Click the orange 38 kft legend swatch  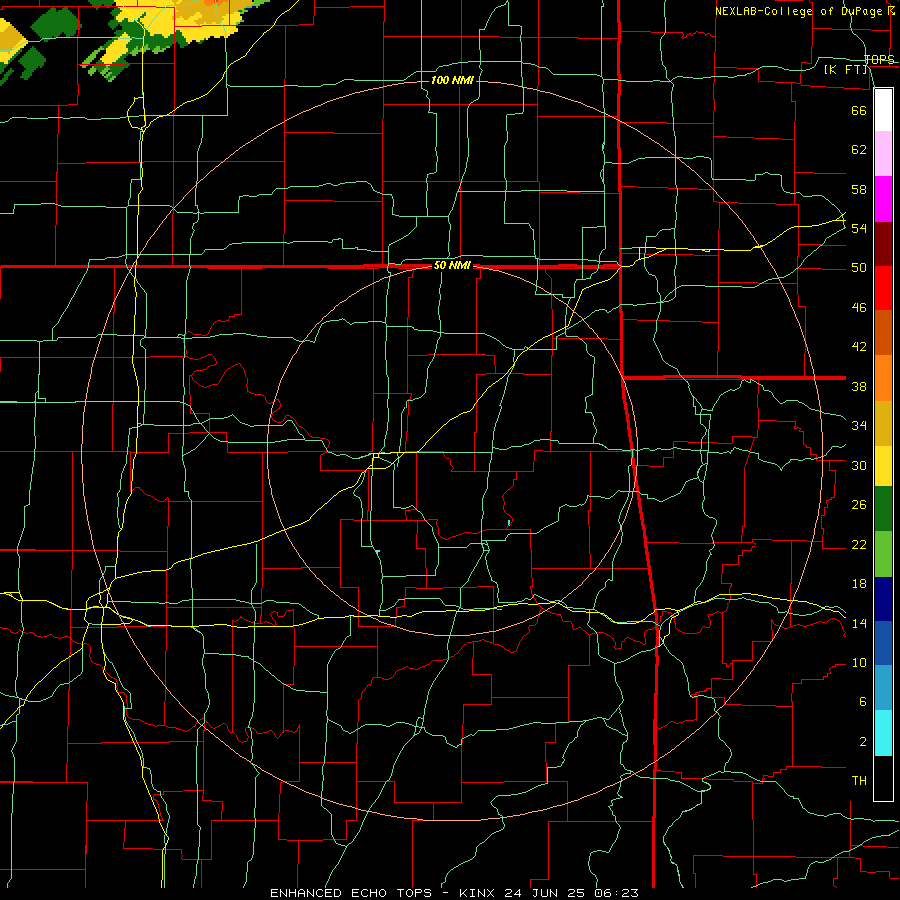click(x=883, y=378)
